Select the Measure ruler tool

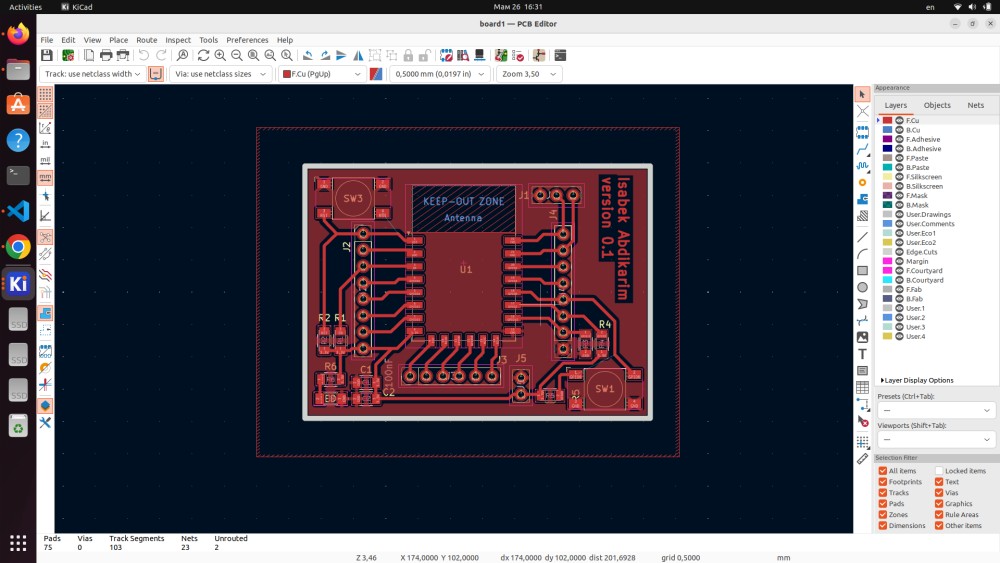[x=862, y=458]
